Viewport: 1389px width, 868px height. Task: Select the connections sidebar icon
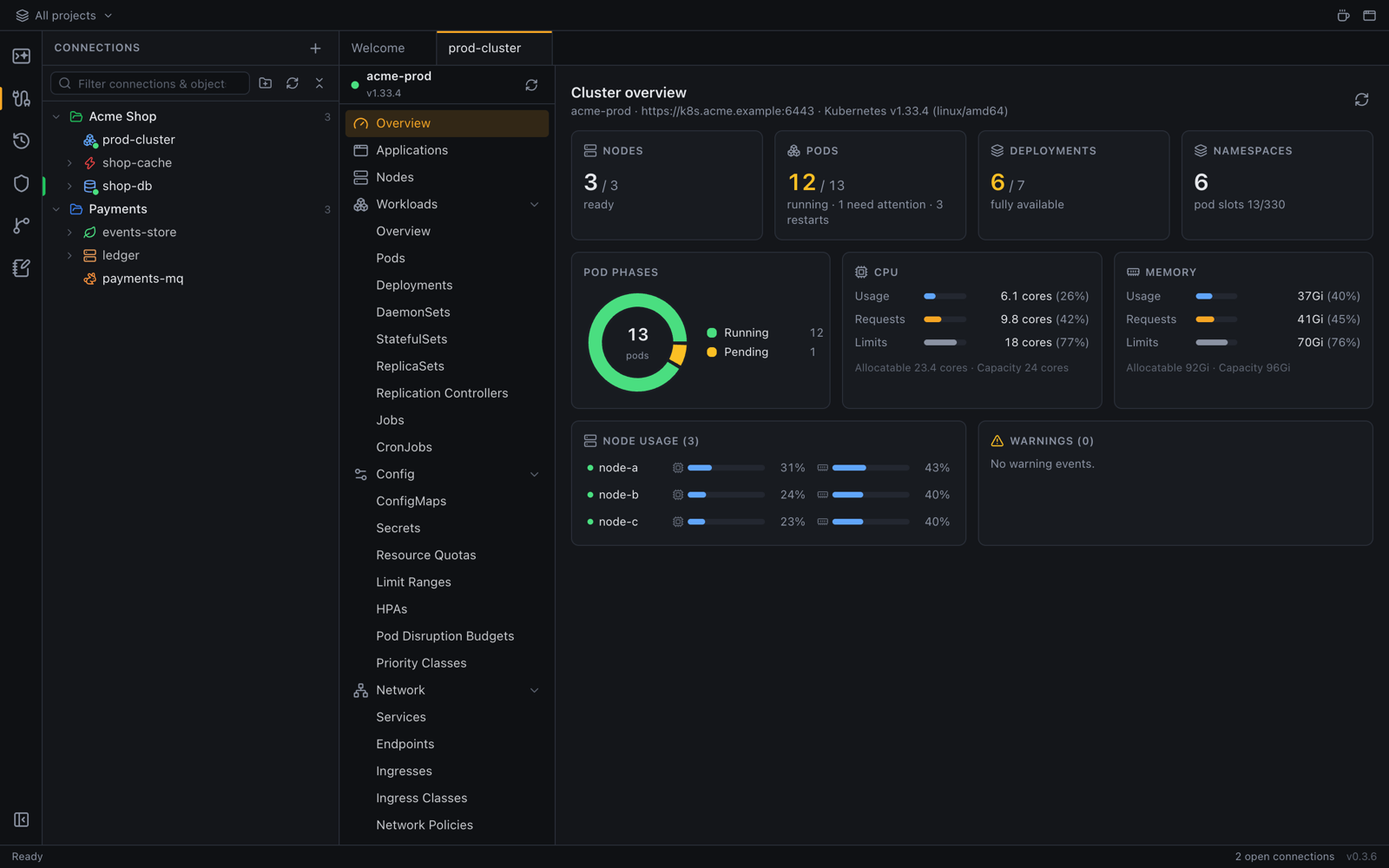[21, 98]
